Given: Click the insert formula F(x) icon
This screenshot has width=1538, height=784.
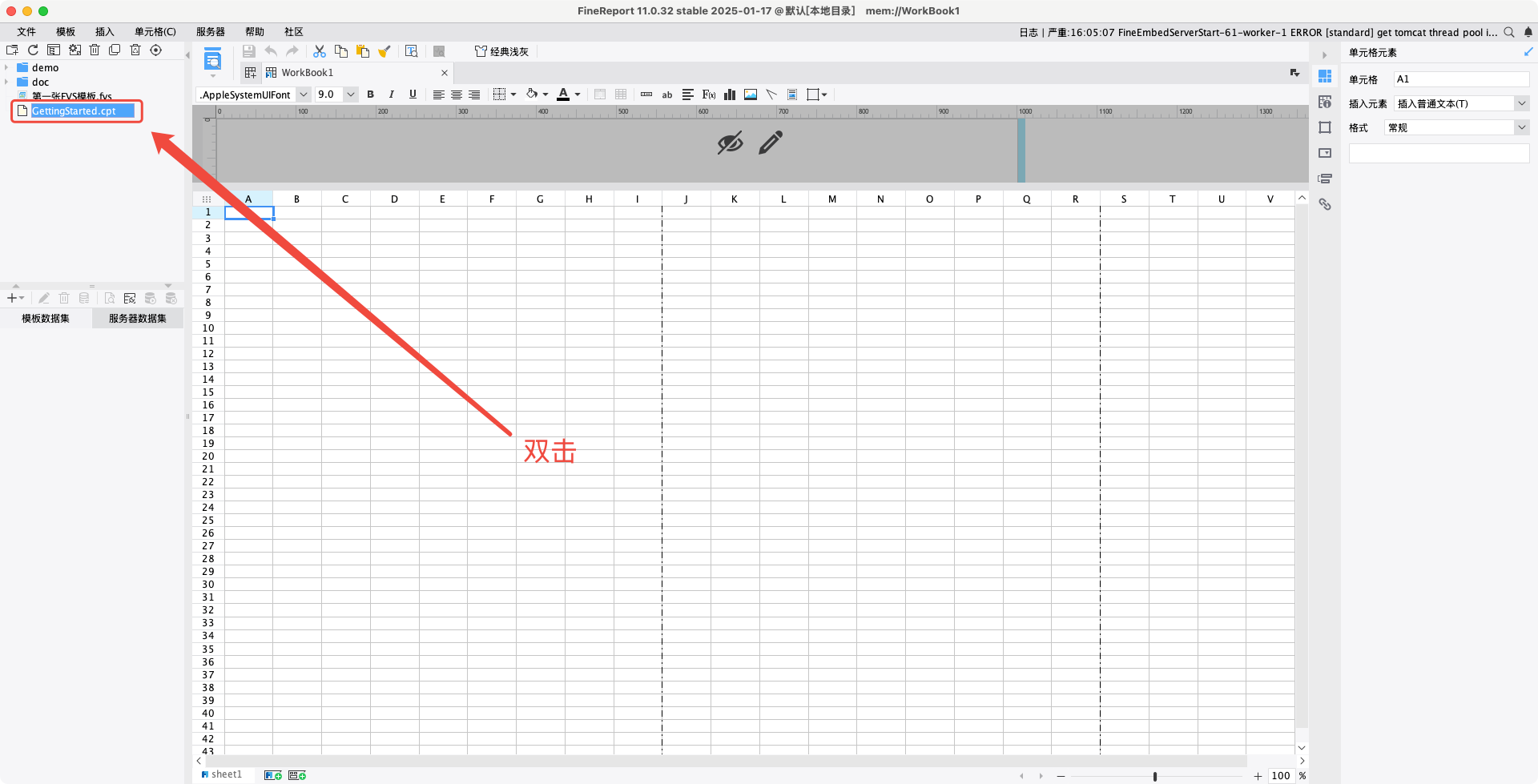Looking at the screenshot, I should point(708,94).
